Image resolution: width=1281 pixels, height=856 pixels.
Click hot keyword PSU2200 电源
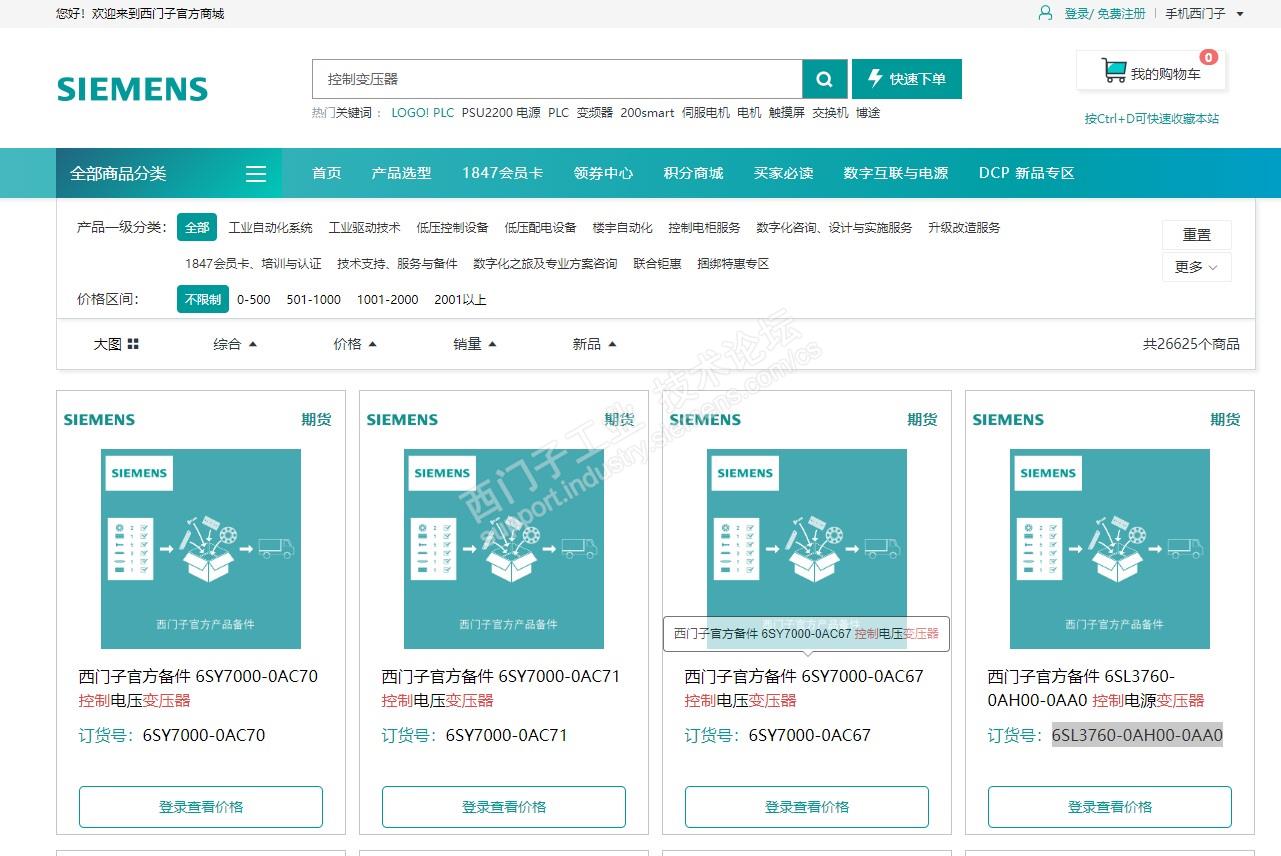(x=501, y=113)
